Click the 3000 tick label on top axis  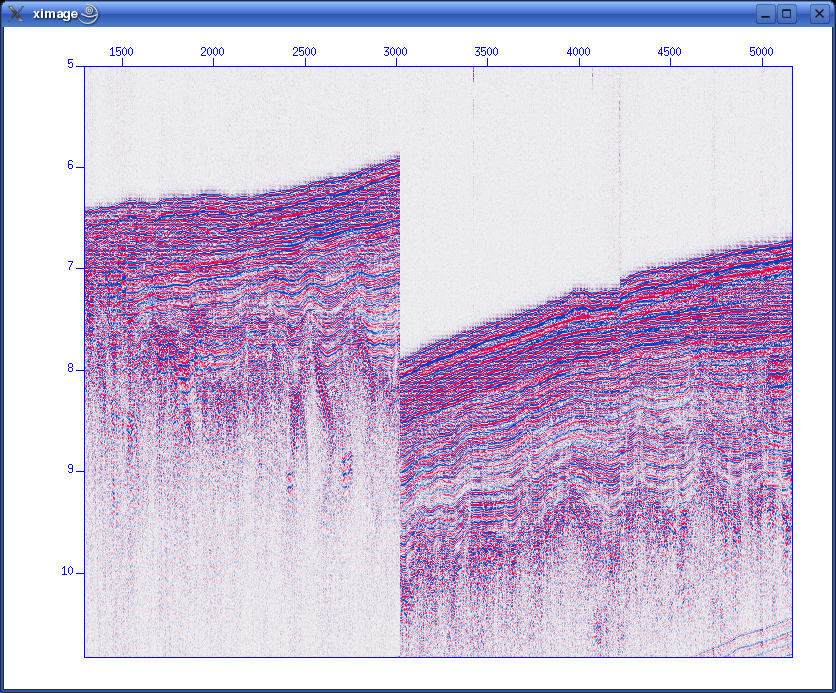pyautogui.click(x=395, y=51)
